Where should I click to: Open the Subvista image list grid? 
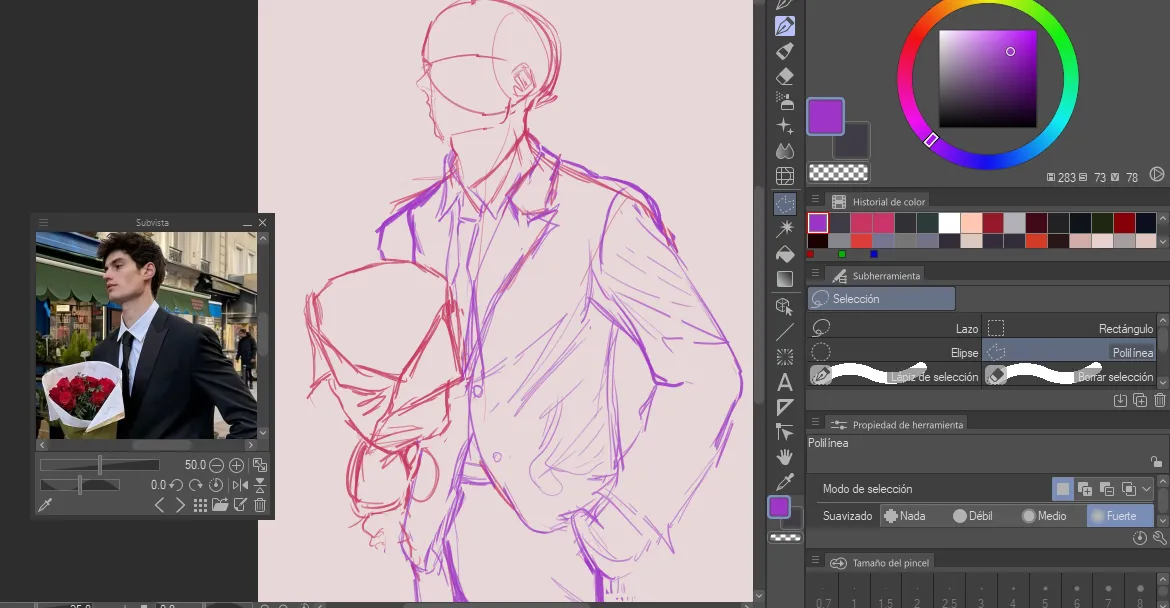click(200, 505)
